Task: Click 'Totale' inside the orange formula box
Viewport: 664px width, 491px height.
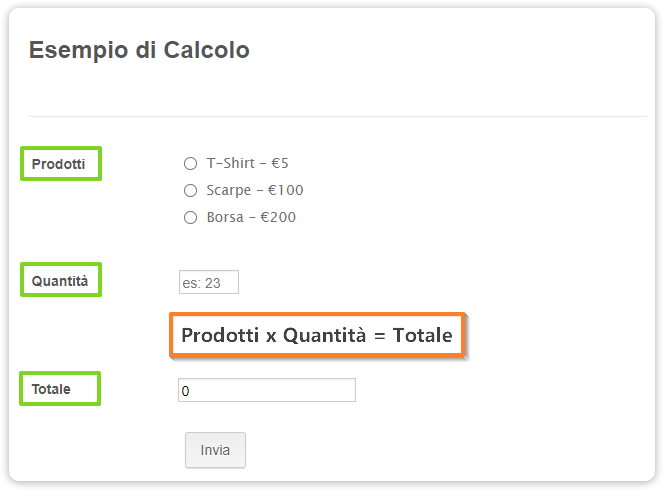Action: click(422, 336)
